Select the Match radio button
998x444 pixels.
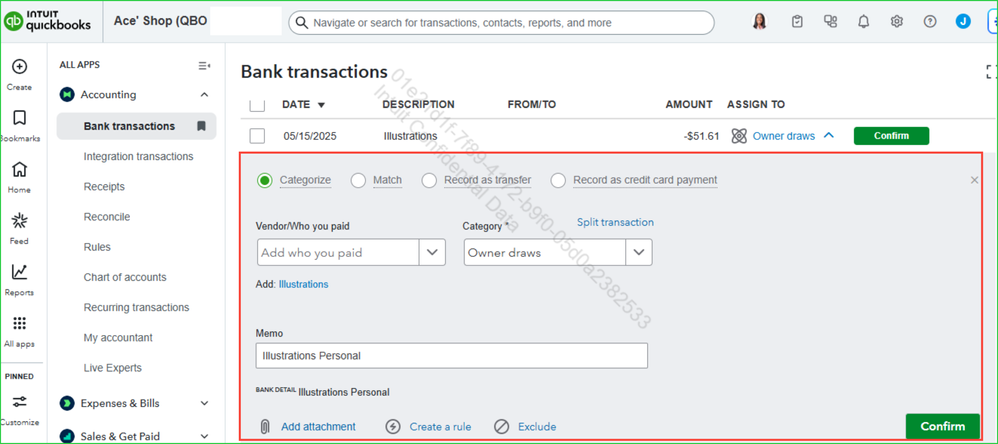pyautogui.click(x=358, y=181)
